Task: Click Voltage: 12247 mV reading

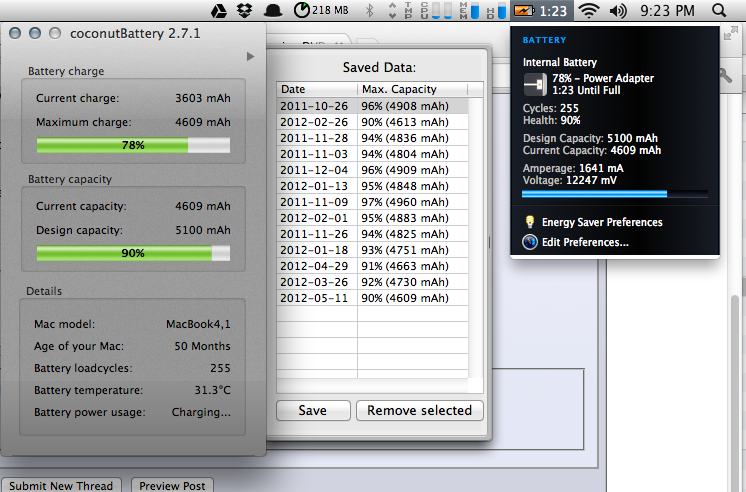Action: [569, 180]
